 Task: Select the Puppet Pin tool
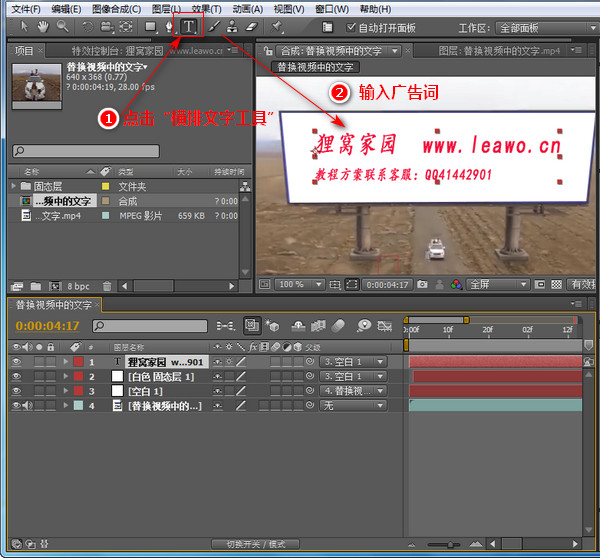[276, 27]
